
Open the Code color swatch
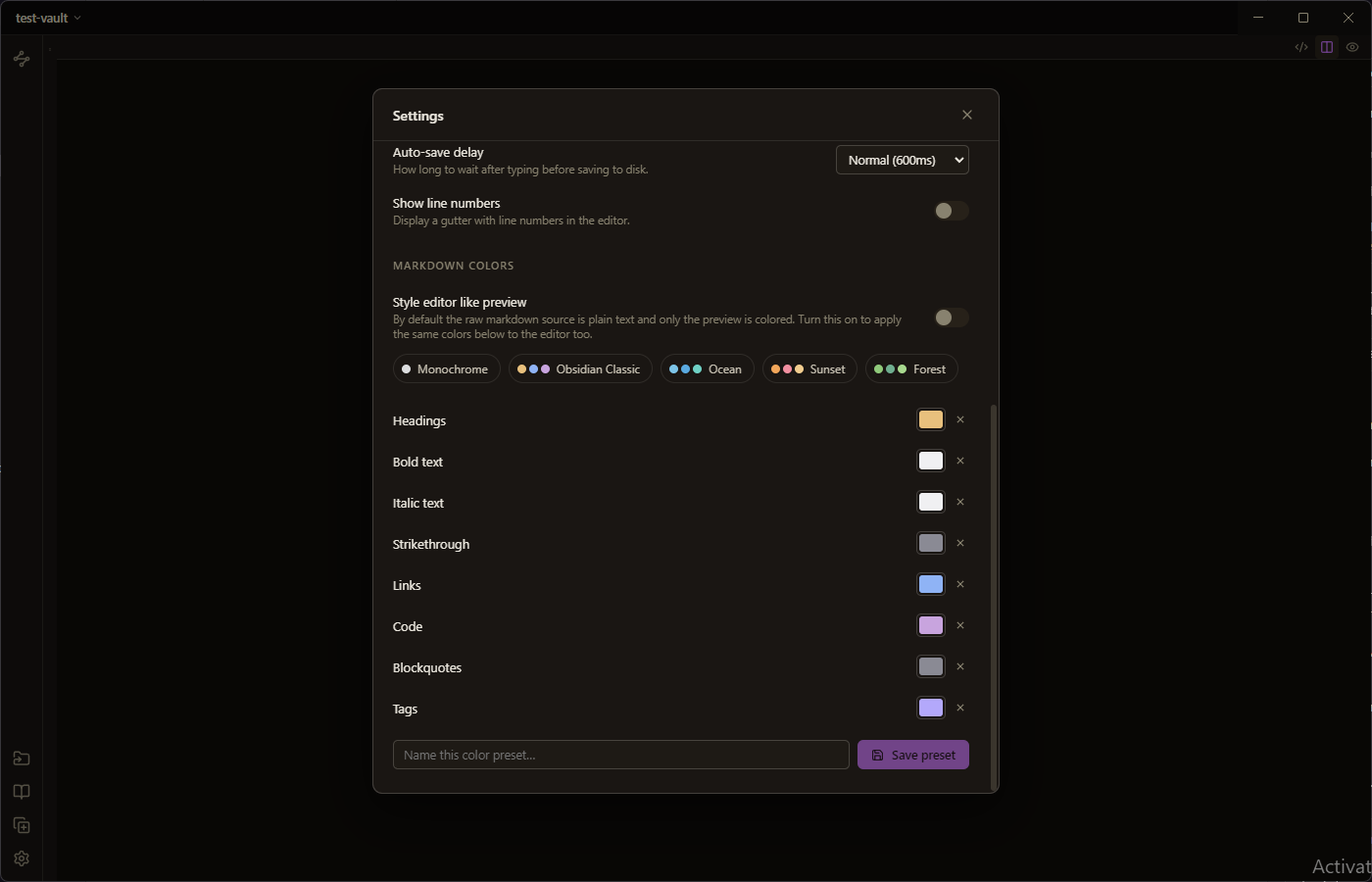(931, 625)
